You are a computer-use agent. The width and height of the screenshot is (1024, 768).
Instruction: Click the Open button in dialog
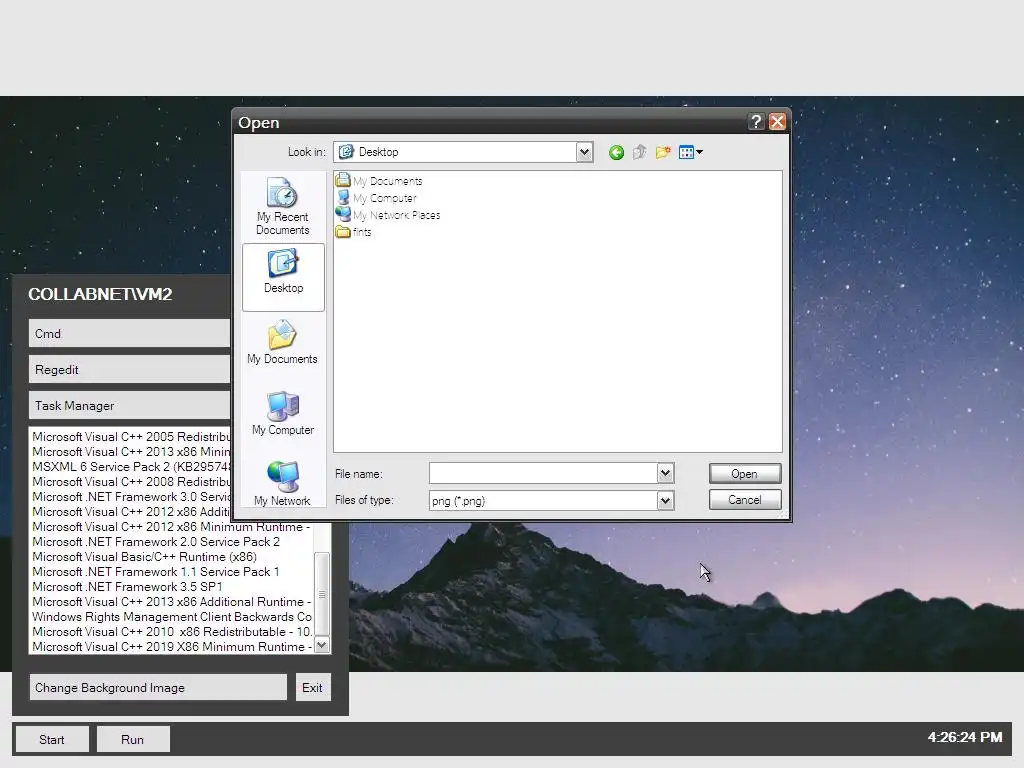744,474
